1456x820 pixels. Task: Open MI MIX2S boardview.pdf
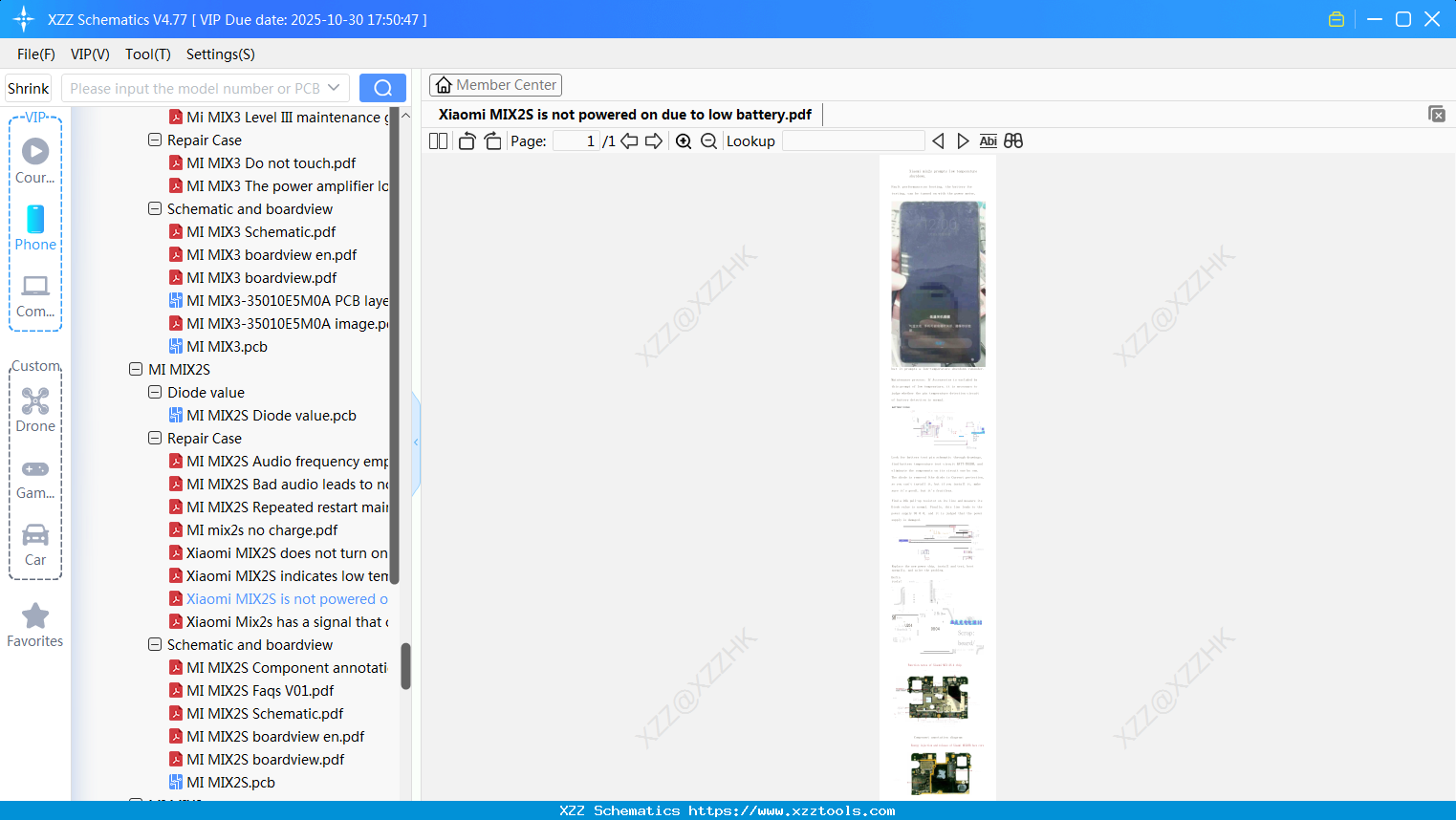tap(266, 759)
